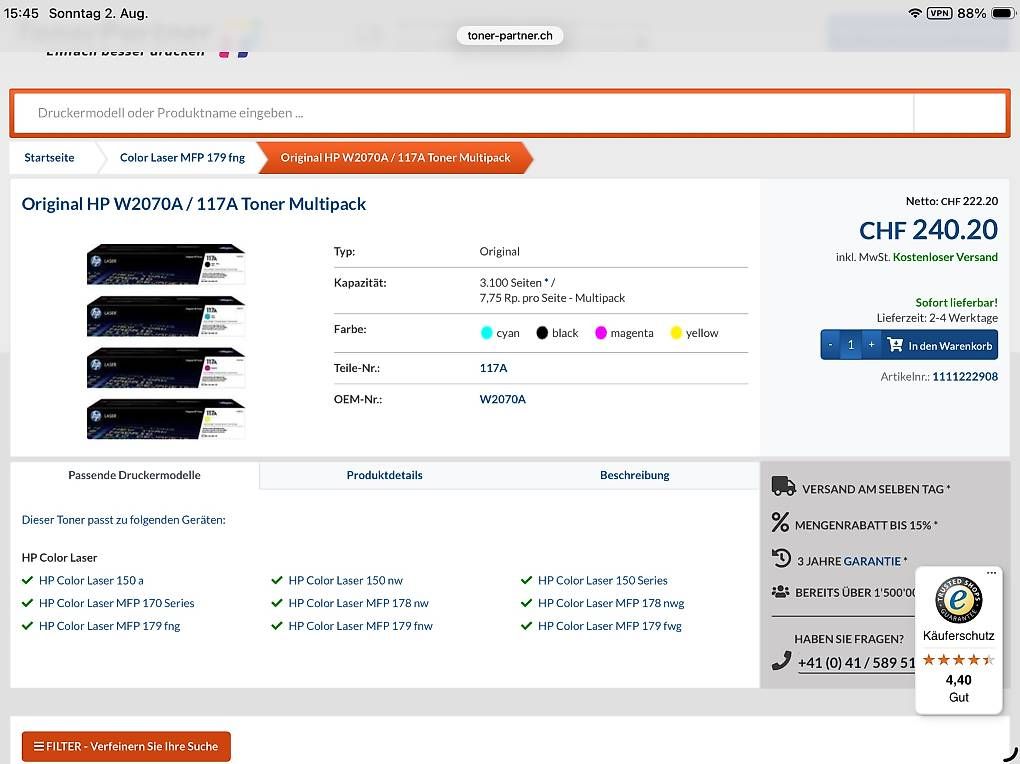The width and height of the screenshot is (1020, 764).
Task: Open HP Color Laser 150 Series link
Action: point(602,580)
